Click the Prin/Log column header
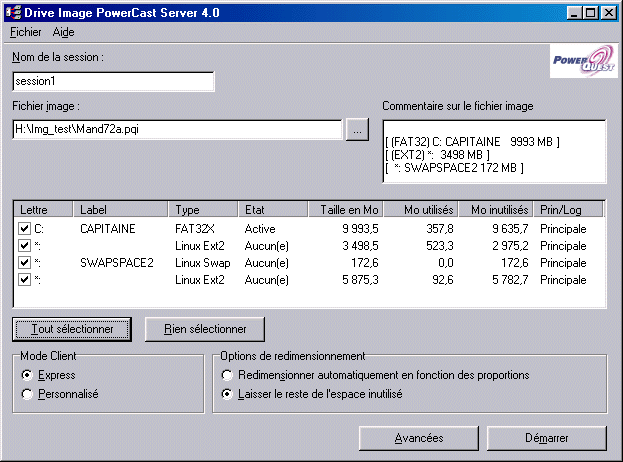This screenshot has height=462, width=623. pos(569,209)
